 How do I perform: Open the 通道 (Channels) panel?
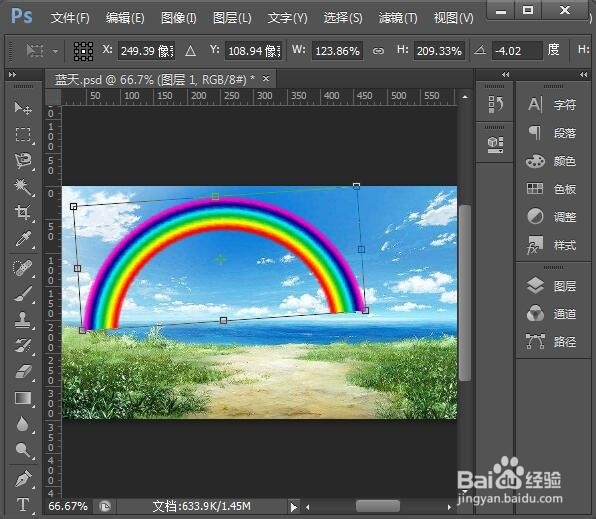pyautogui.click(x=553, y=314)
